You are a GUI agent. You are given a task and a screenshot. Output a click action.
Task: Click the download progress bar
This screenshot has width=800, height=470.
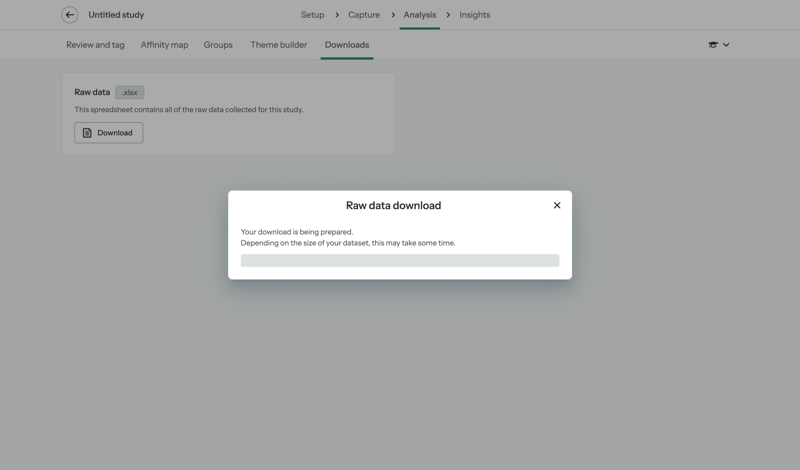tap(399, 260)
